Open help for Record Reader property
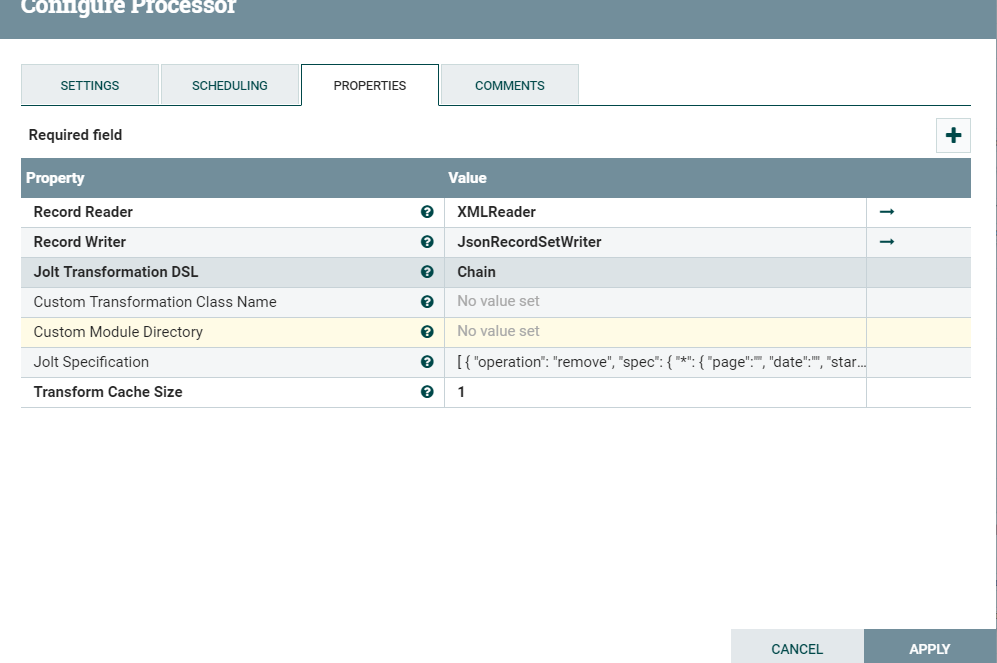This screenshot has height=663, width=997. point(427,212)
